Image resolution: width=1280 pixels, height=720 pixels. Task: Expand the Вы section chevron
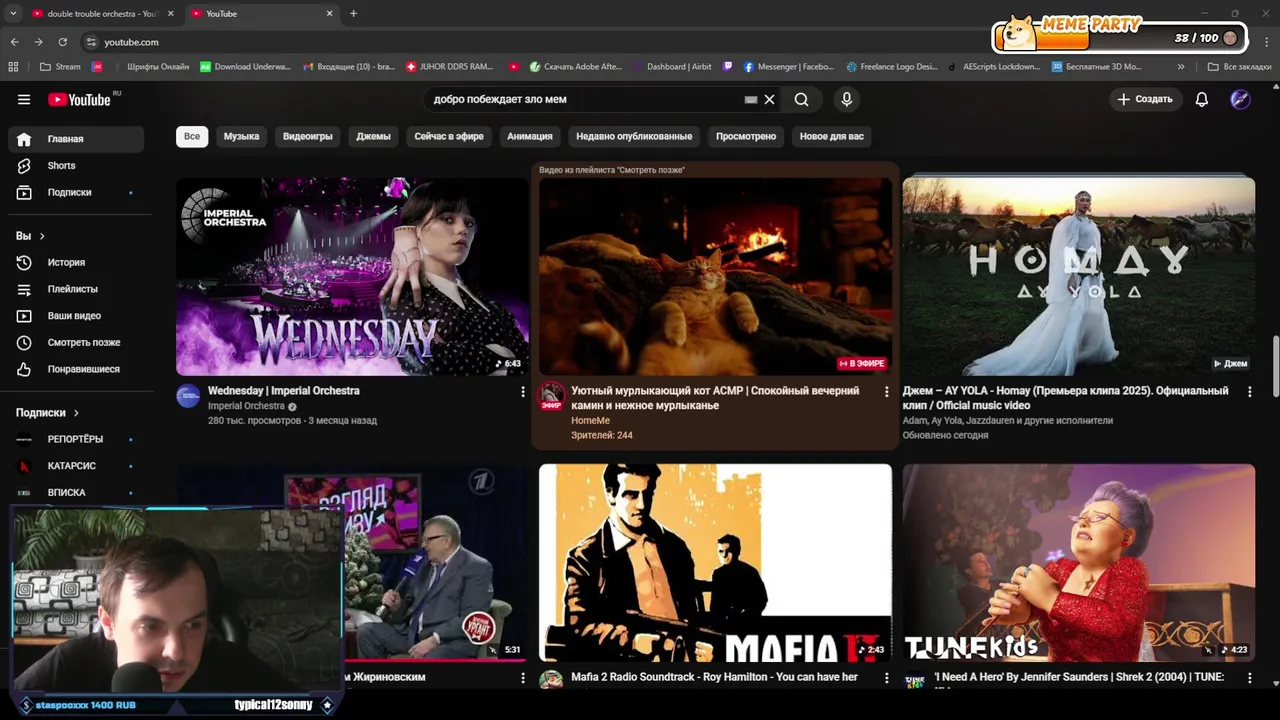pos(42,236)
